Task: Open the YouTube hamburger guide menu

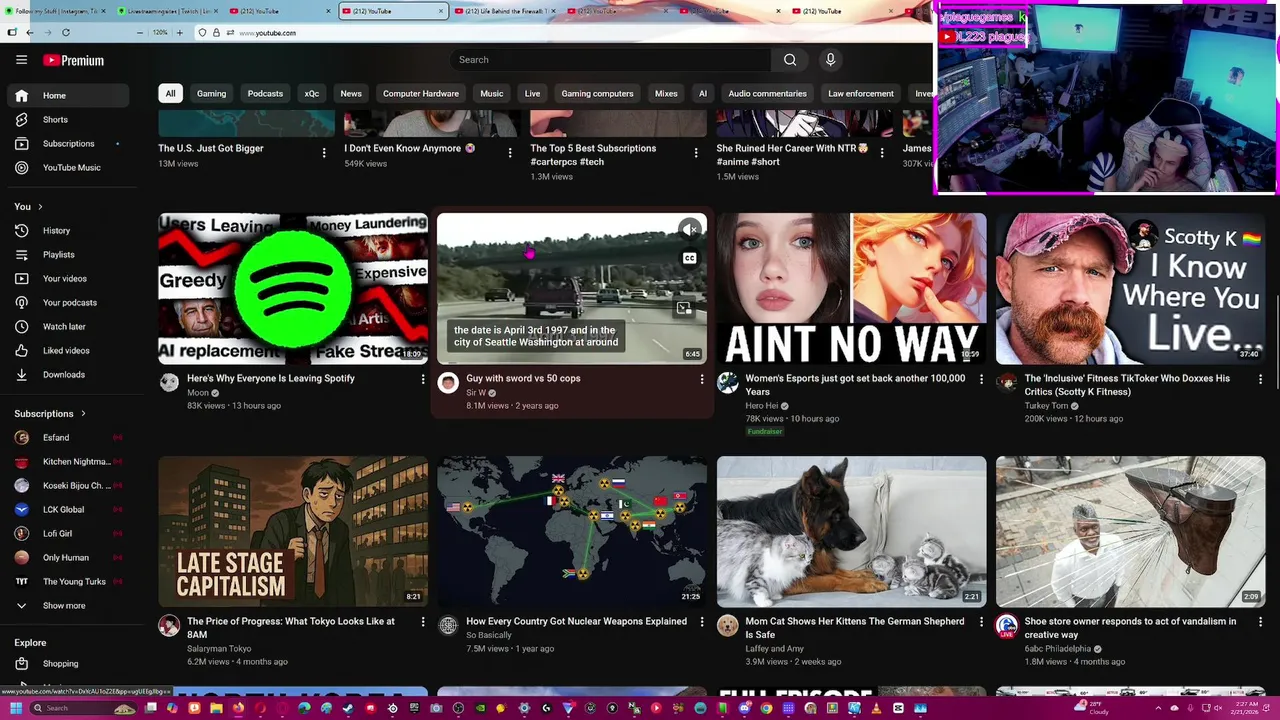Action: [21, 60]
